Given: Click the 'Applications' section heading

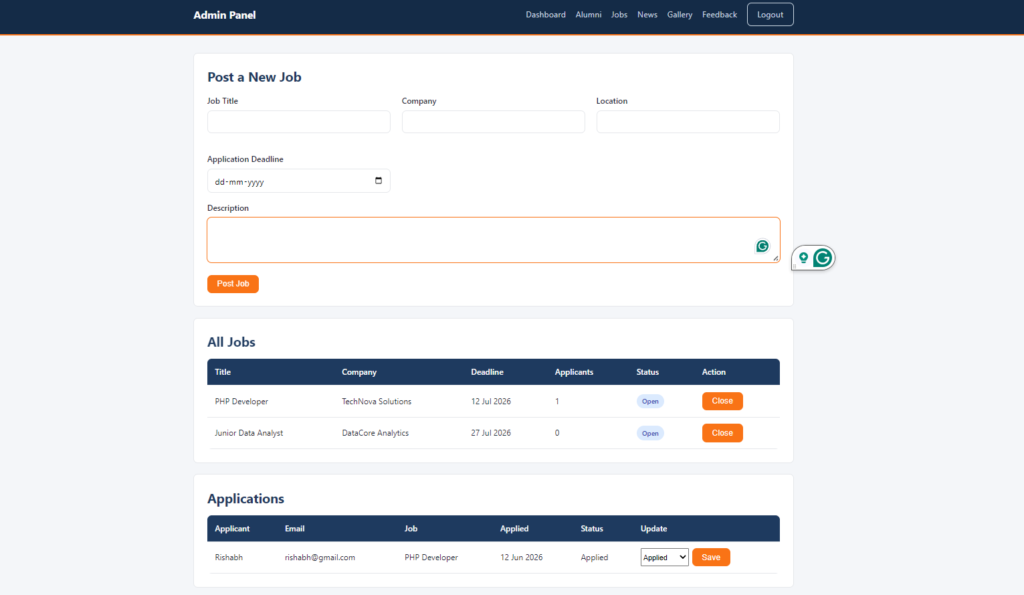Looking at the screenshot, I should point(246,499).
